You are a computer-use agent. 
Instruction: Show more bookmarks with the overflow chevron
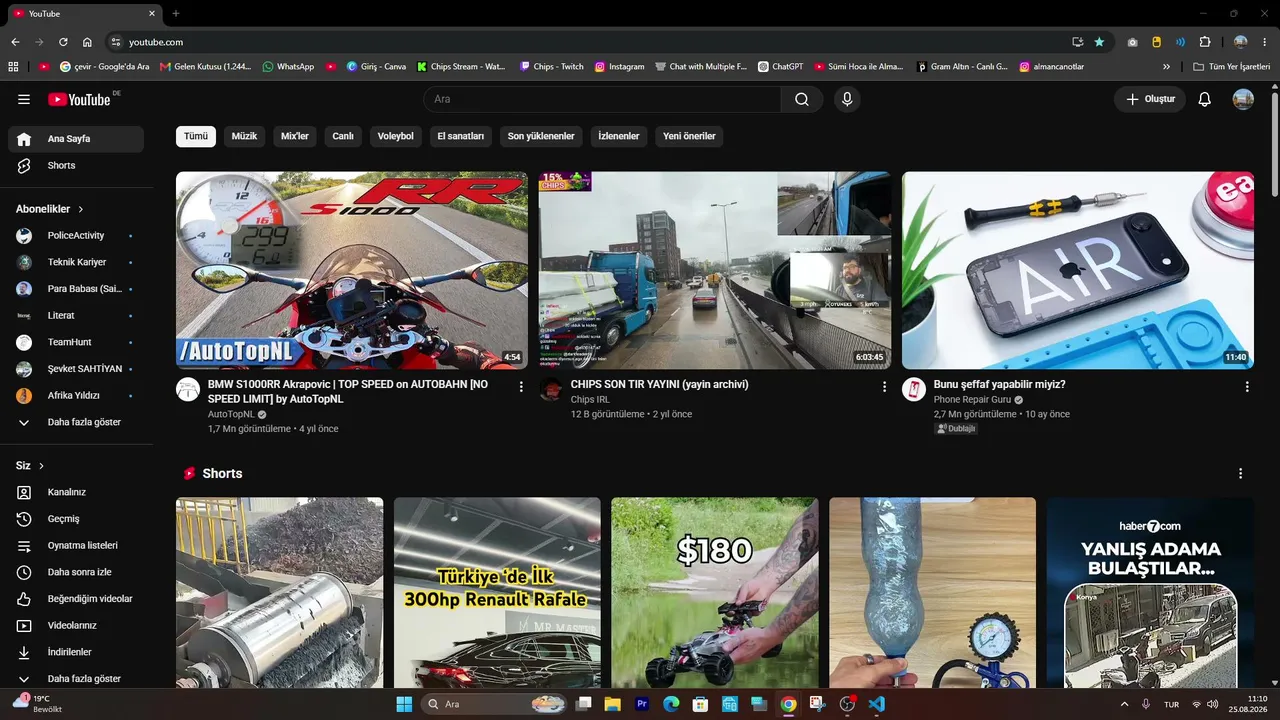(1166, 67)
